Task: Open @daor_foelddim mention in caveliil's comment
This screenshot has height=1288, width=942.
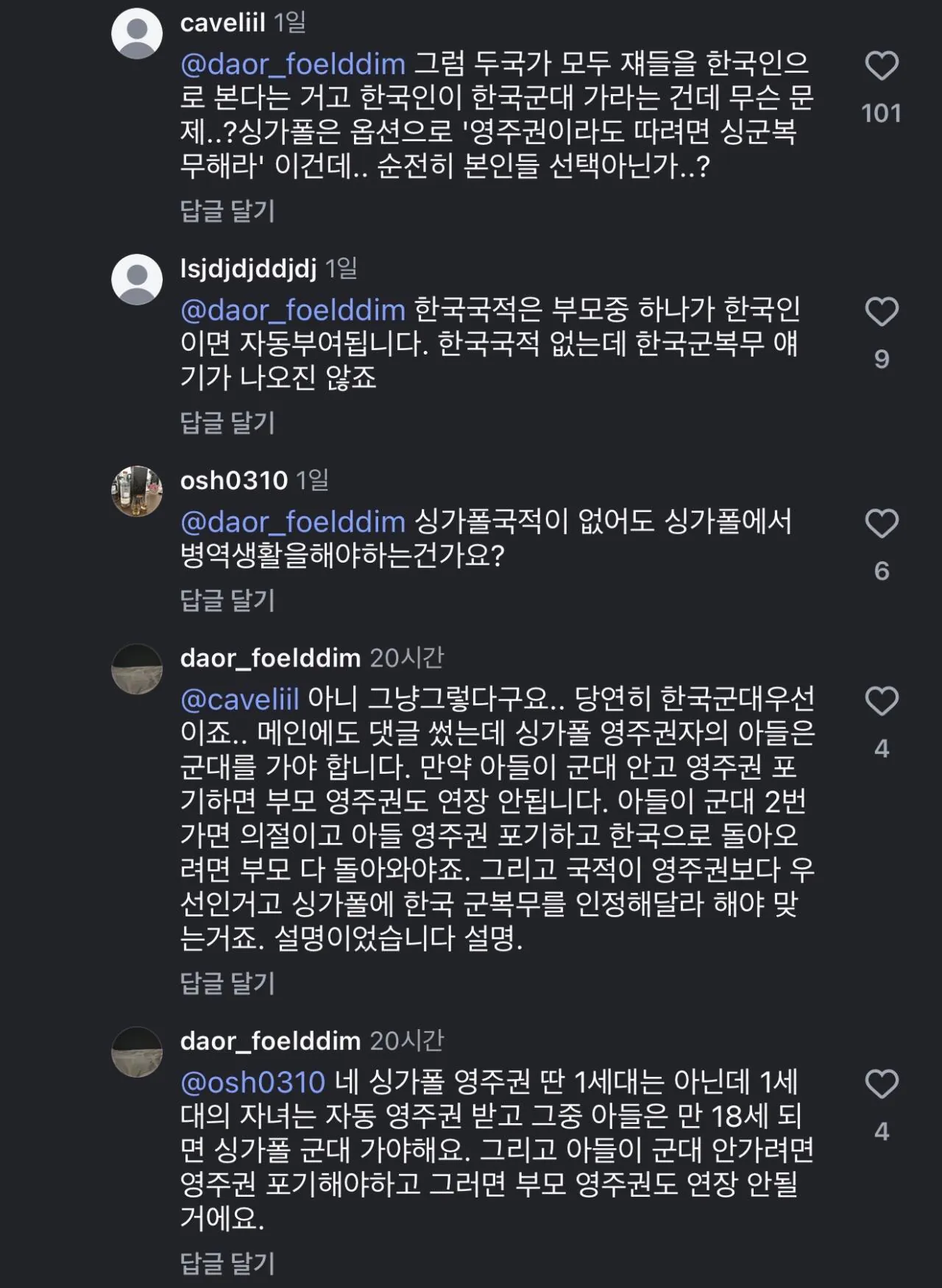Action: (293, 65)
